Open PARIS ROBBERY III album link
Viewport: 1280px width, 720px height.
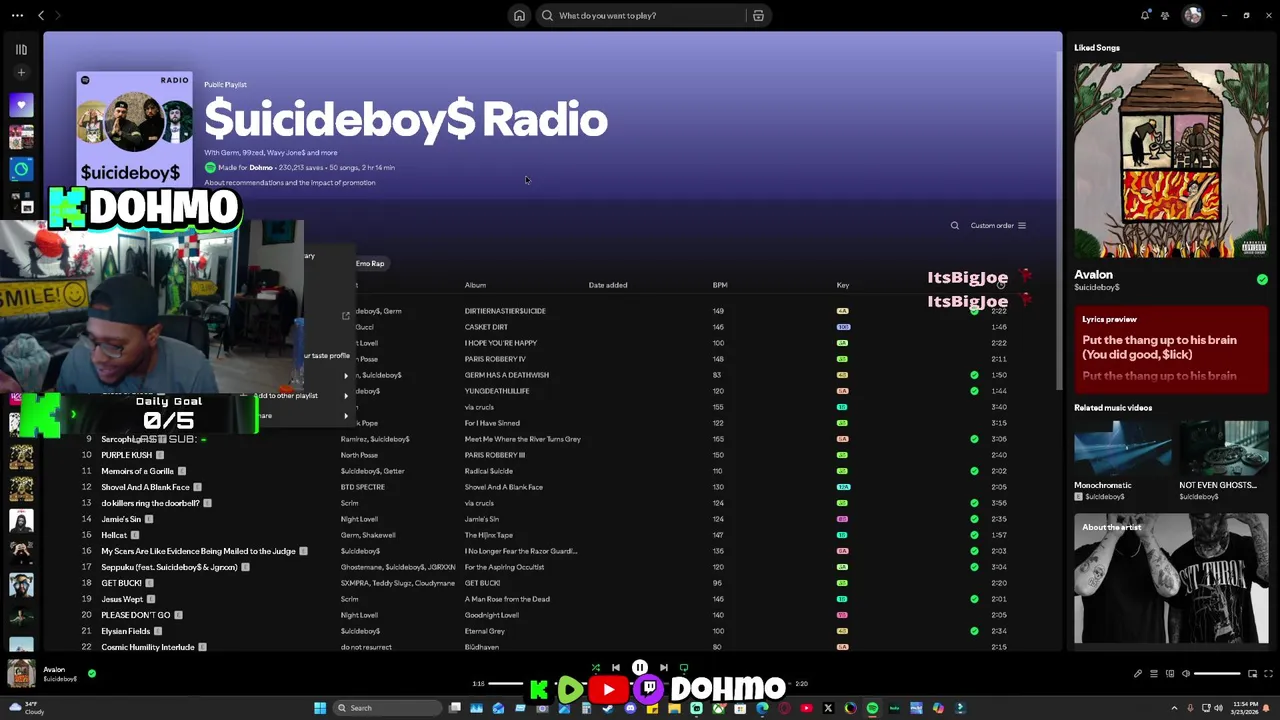coord(494,455)
